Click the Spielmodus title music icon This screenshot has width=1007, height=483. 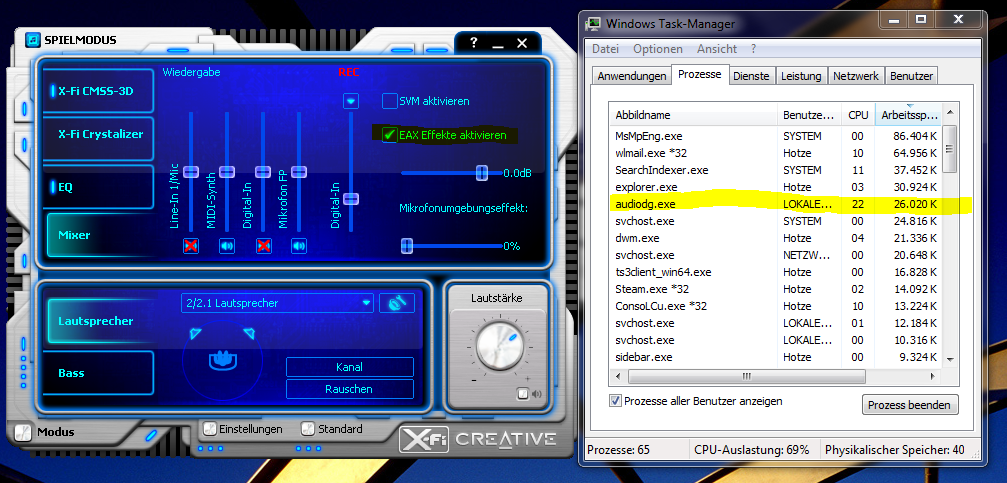(x=32, y=40)
